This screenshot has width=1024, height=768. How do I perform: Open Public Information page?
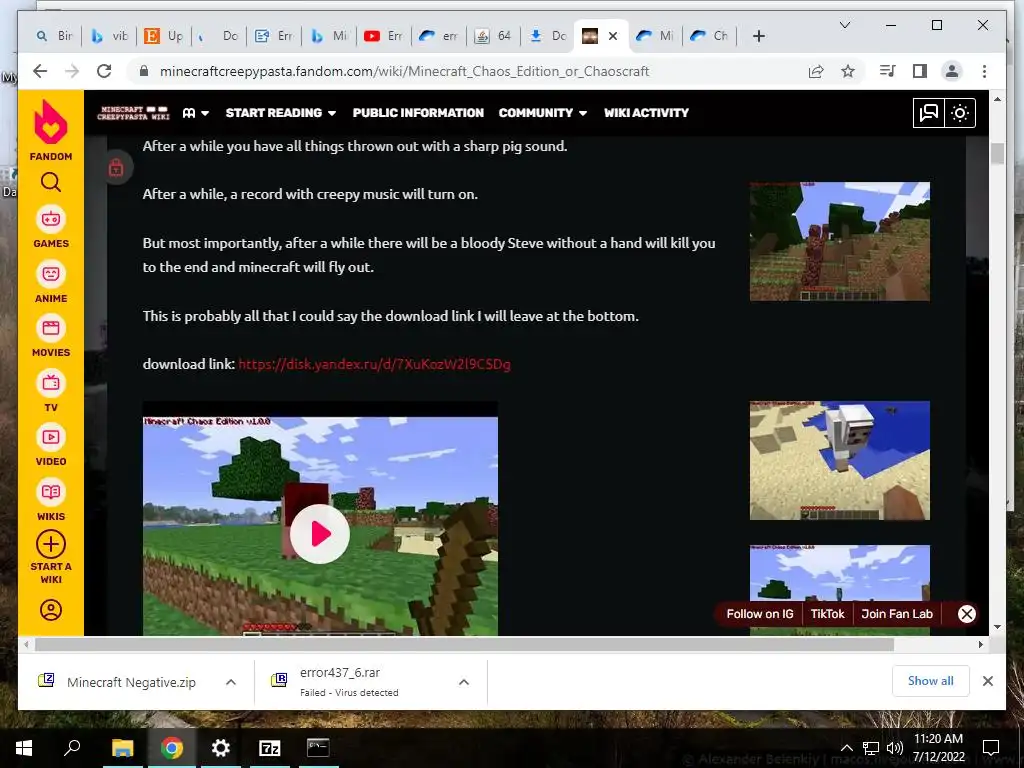tap(418, 113)
